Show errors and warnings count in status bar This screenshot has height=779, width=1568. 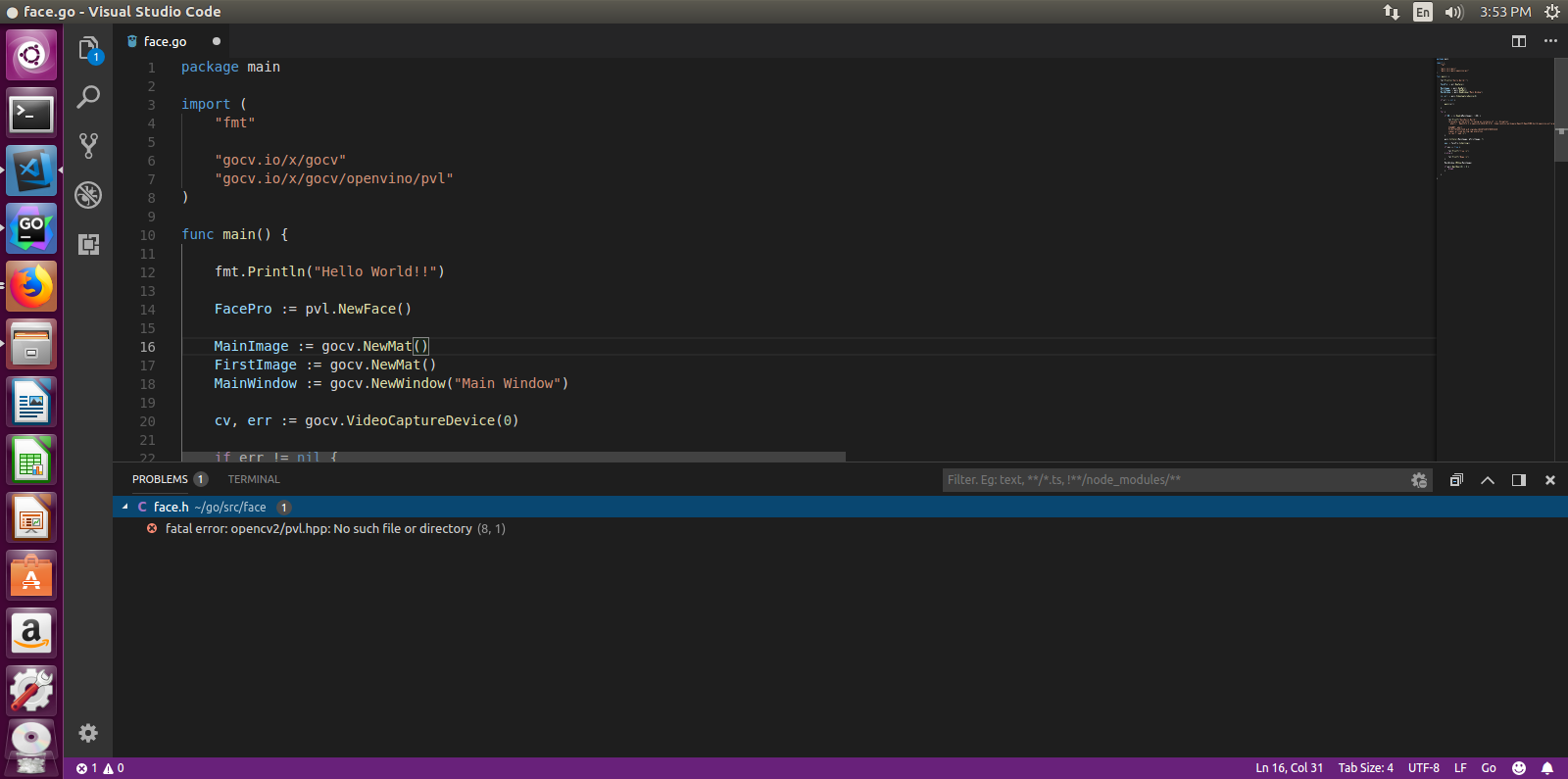click(100, 768)
